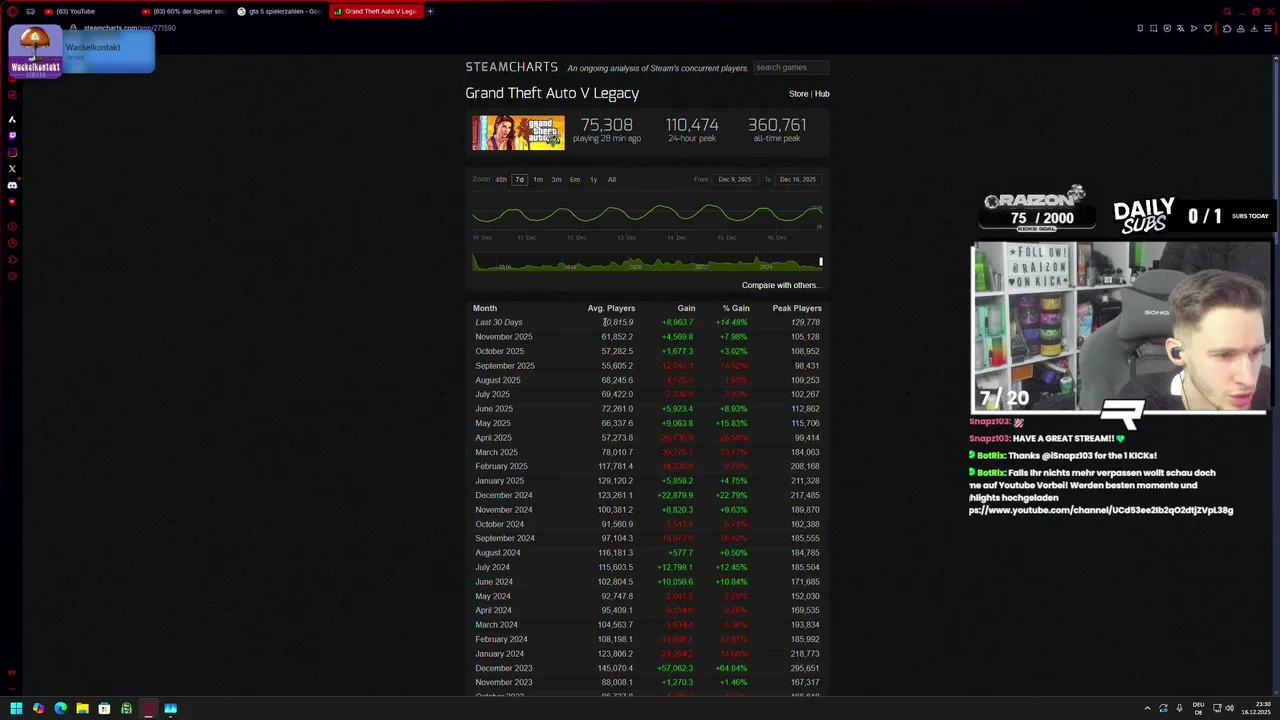1280x720 pixels.
Task: Click 'Compare with others...' link
Action: [781, 285]
